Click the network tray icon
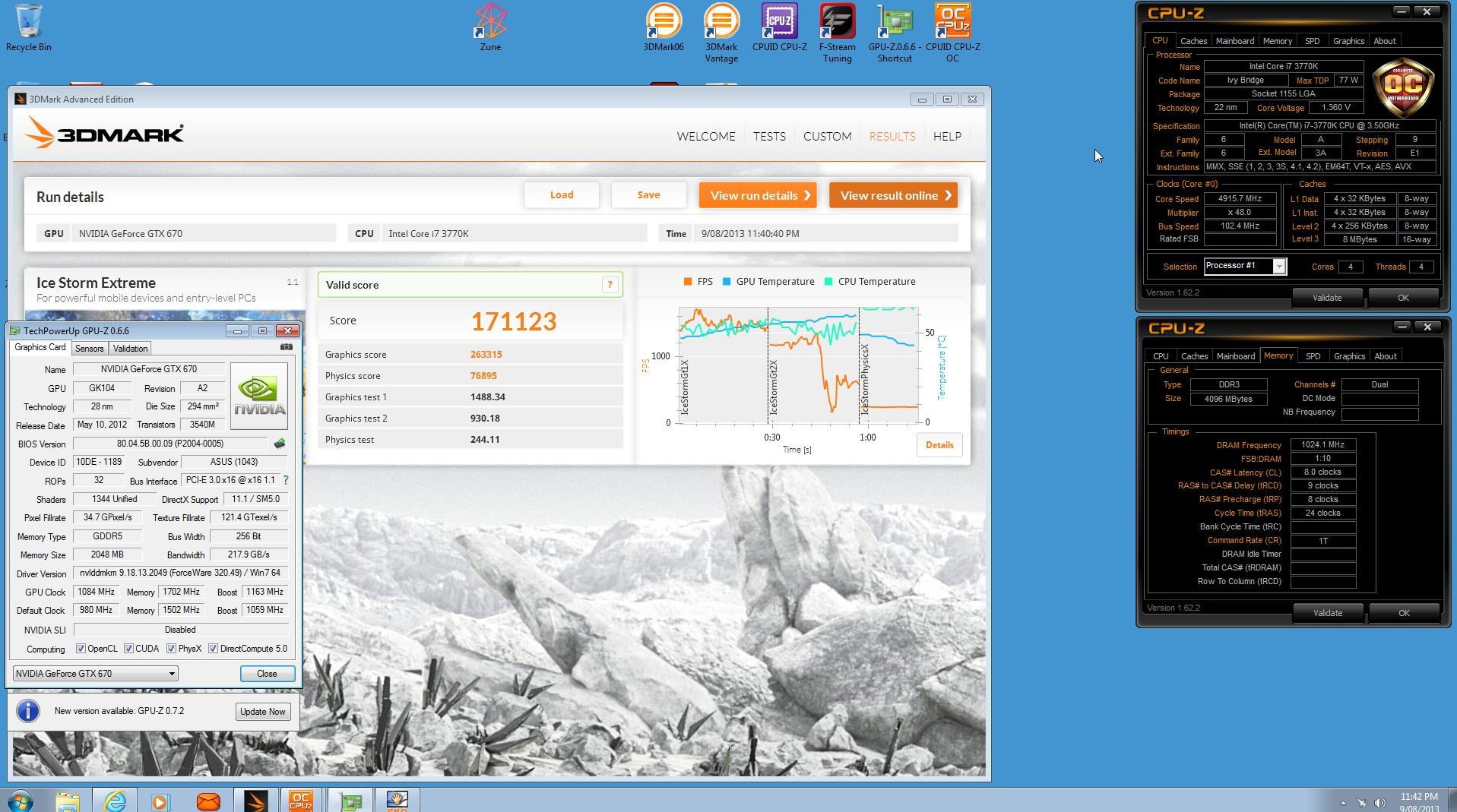 point(1360,803)
